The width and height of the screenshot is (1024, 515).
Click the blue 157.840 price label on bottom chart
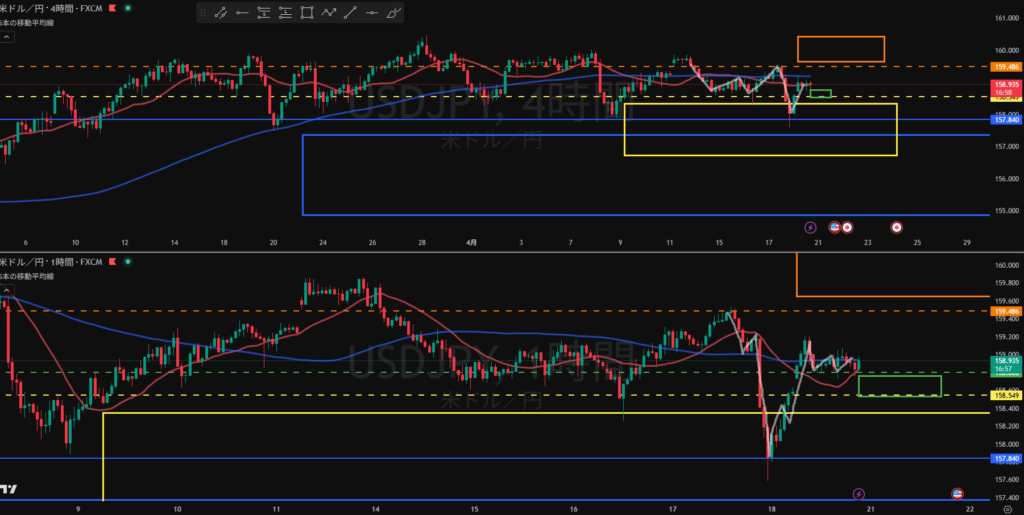pyautogui.click(x=1003, y=459)
